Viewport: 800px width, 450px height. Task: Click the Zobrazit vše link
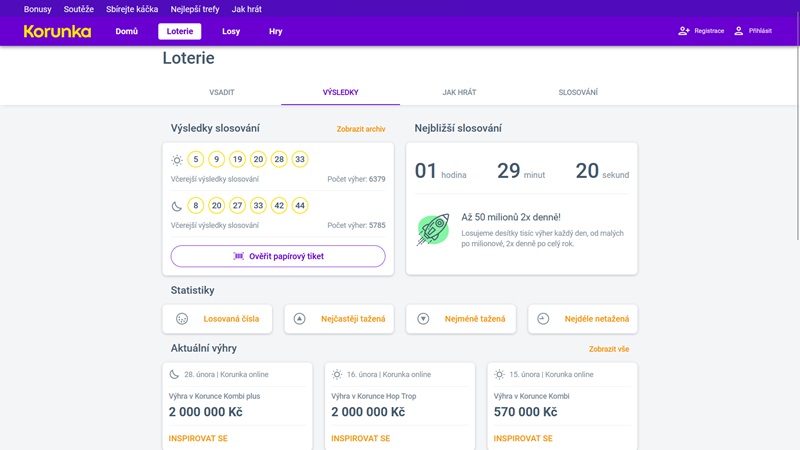(x=609, y=349)
